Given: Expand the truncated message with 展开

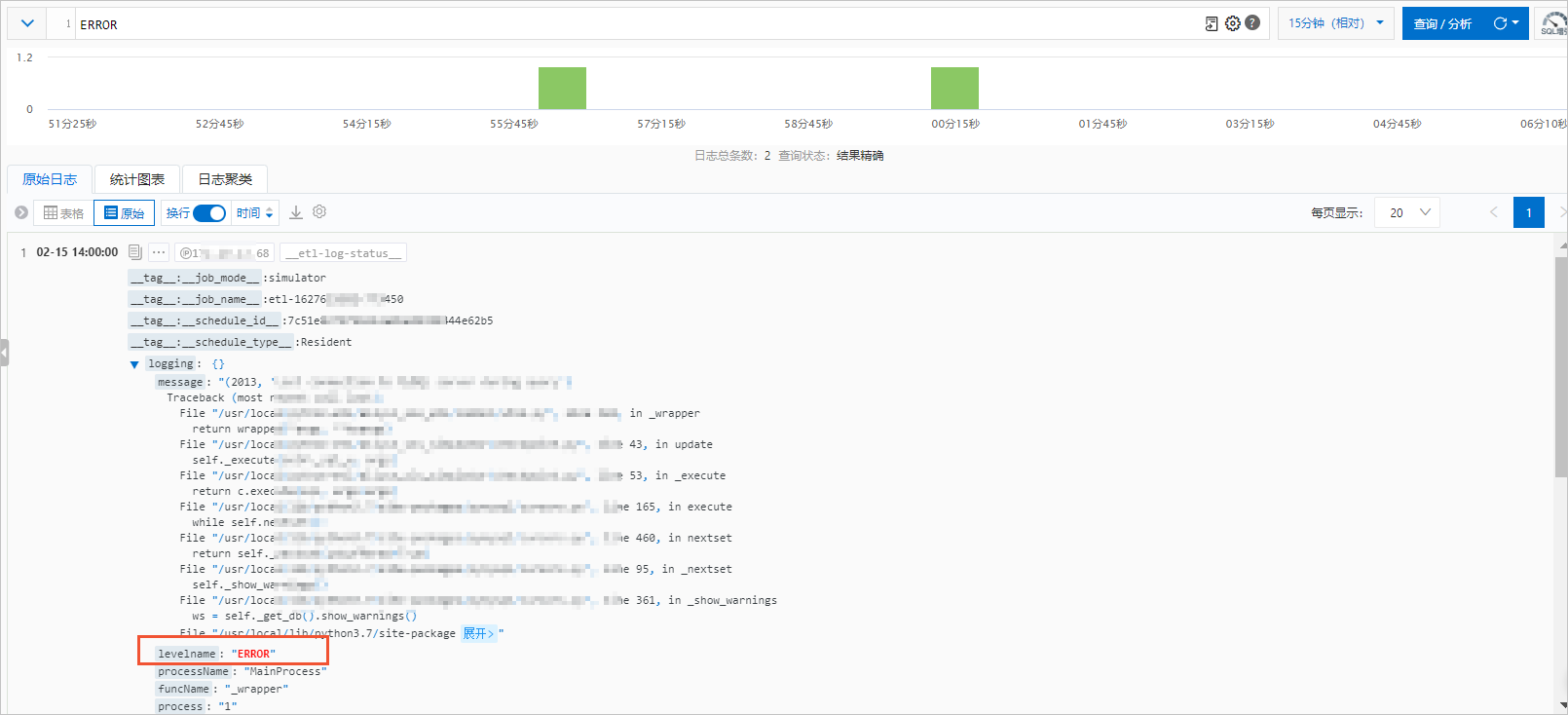Looking at the screenshot, I should coord(478,633).
